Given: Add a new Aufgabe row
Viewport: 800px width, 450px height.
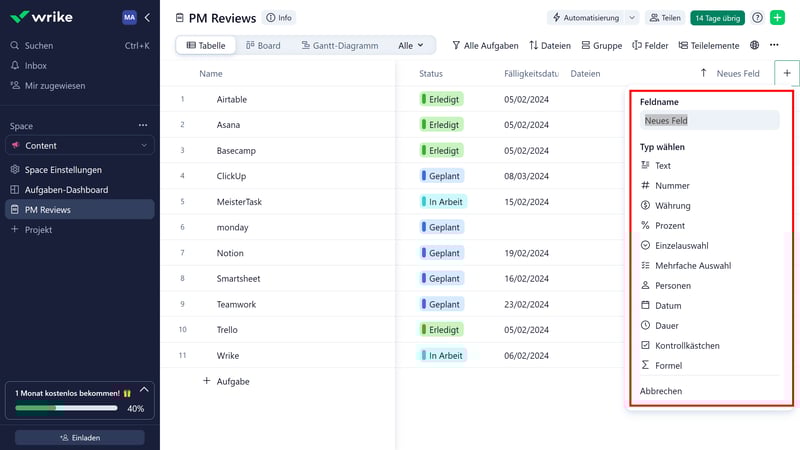Looking at the screenshot, I should 227,381.
